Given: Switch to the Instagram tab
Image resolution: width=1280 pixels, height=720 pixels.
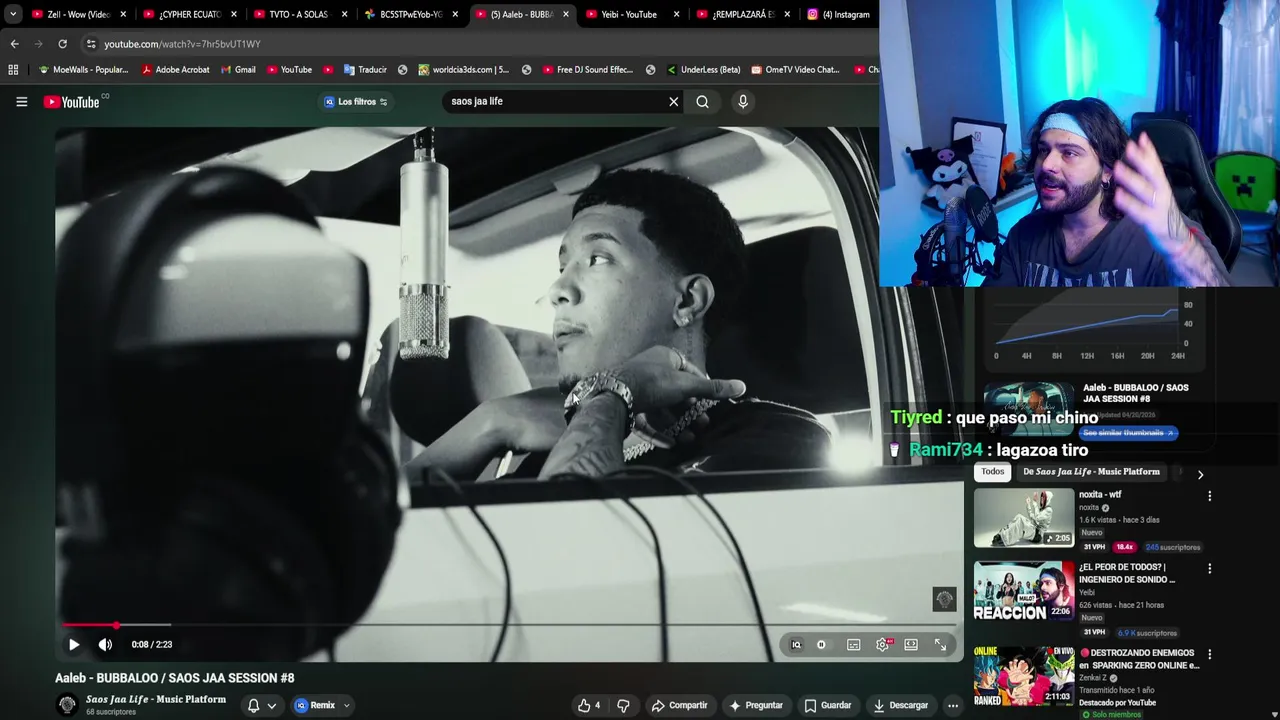Looking at the screenshot, I should (838, 14).
